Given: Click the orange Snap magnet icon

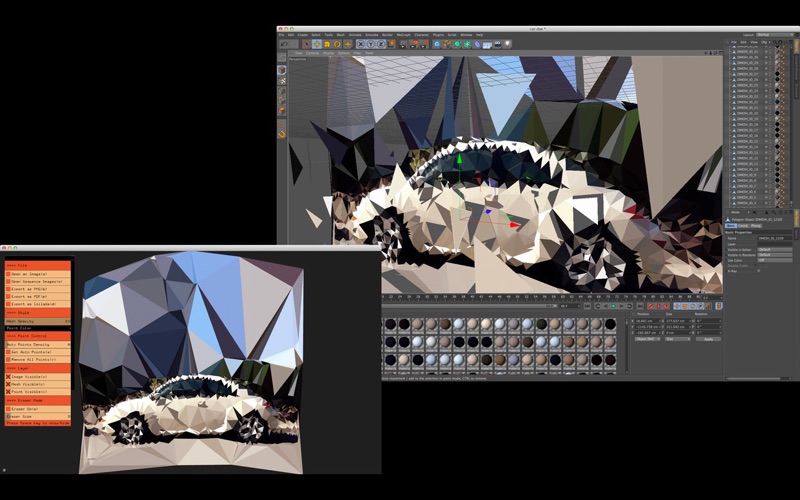Looking at the screenshot, I should (x=282, y=135).
